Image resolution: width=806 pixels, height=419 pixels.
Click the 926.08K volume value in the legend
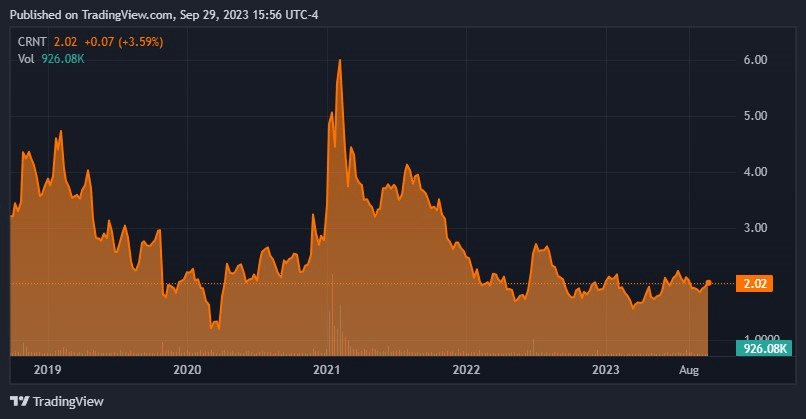tap(63, 59)
